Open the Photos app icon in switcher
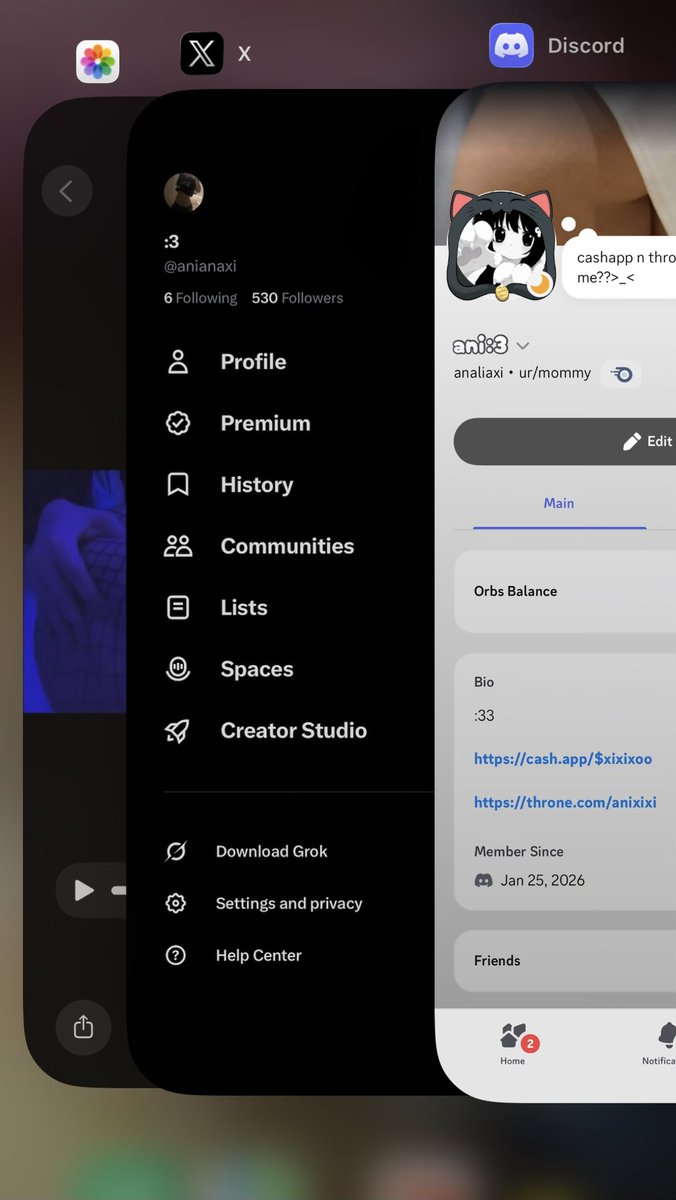 point(98,62)
